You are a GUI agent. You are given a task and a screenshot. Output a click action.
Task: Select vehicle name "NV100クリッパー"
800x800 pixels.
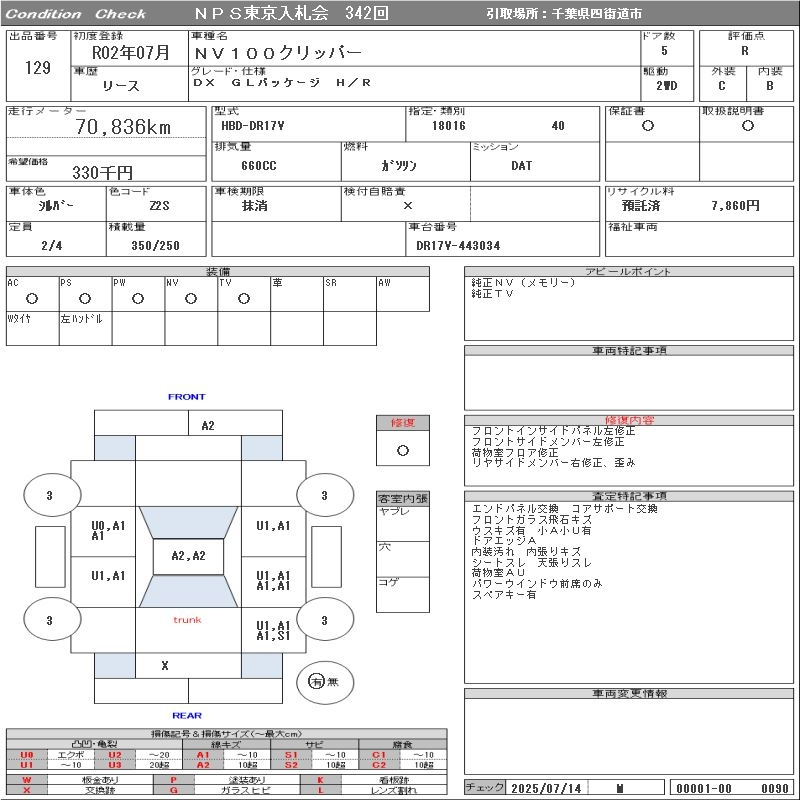[x=278, y=53]
